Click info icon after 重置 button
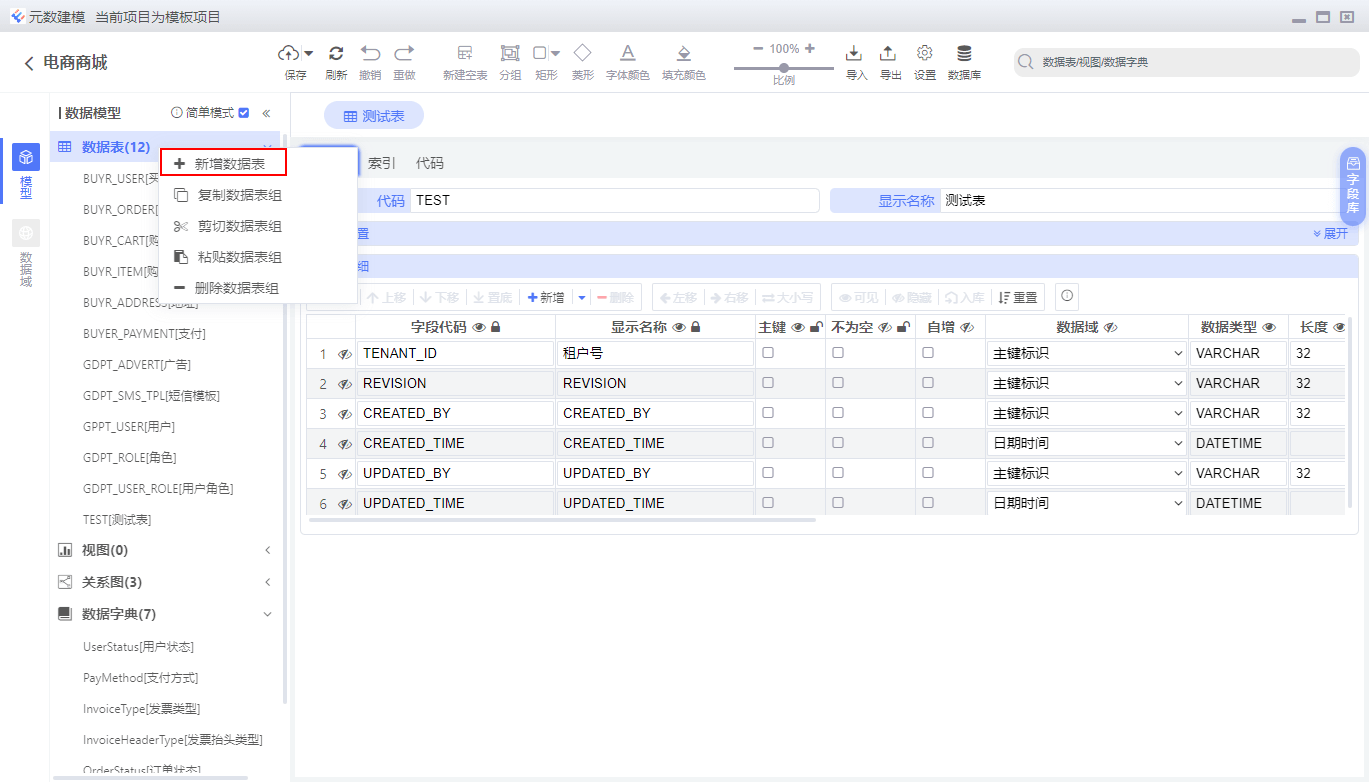 (x=1067, y=296)
